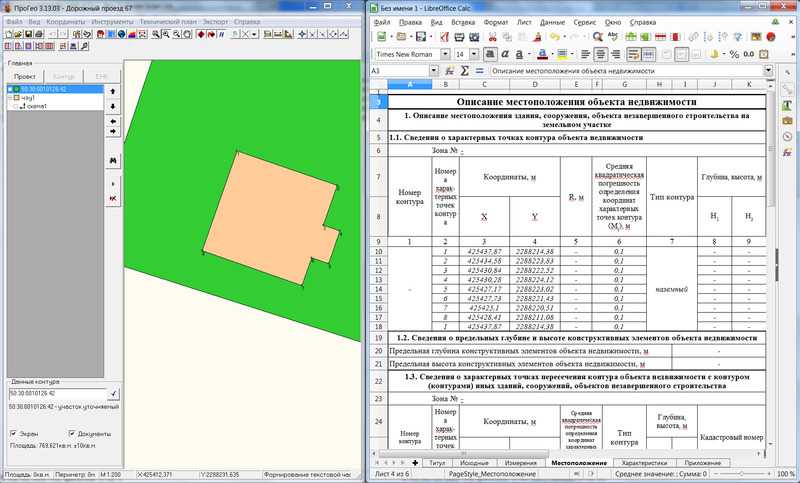This screenshot has height=483, width=800.
Task: Toggle the Документы checkbox
Action: pyautogui.click(x=72, y=434)
